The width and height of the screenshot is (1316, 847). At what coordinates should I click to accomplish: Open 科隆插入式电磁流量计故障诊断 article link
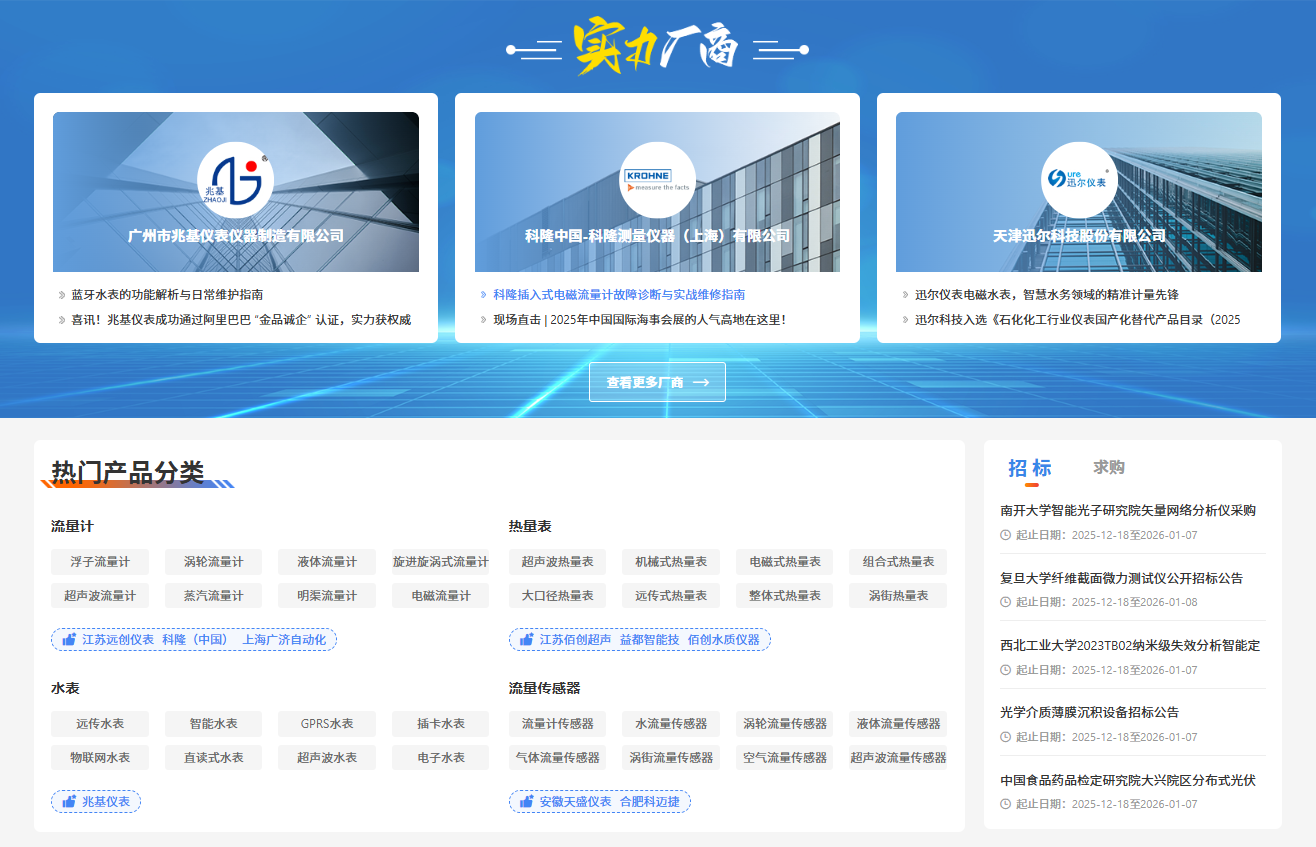click(618, 295)
